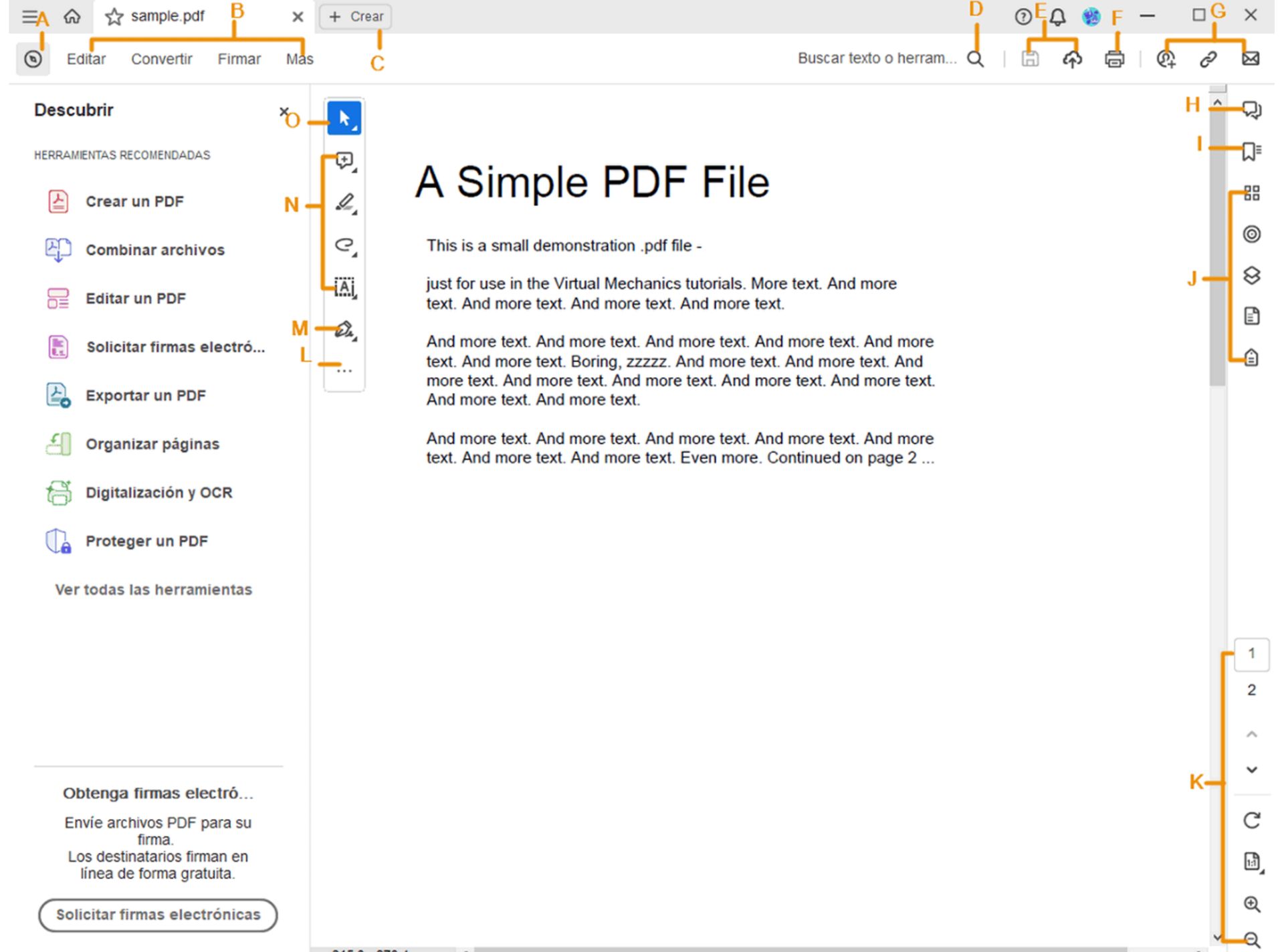Select the highlighter pen tool
Image resolution: width=1284 pixels, height=952 pixels.
tap(344, 203)
